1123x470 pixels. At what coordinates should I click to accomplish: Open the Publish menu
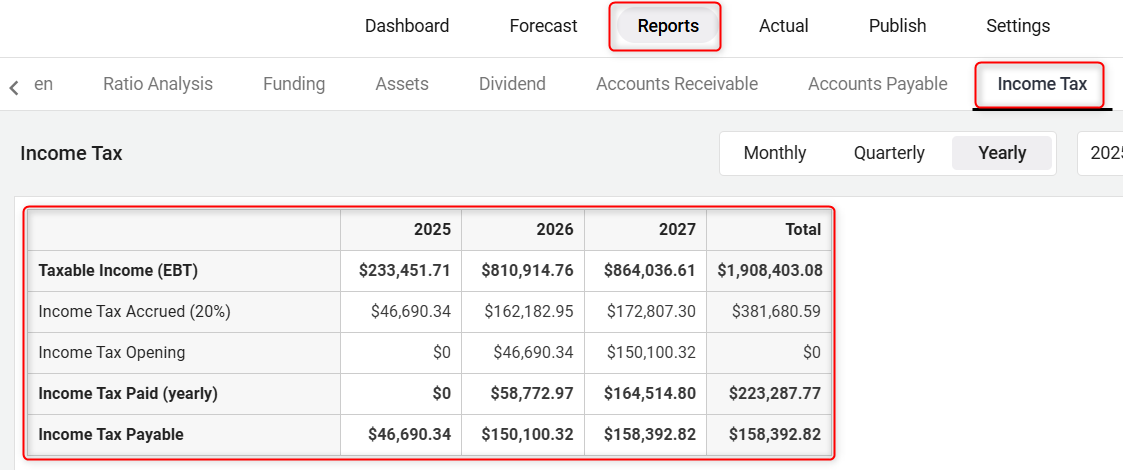coord(897,27)
